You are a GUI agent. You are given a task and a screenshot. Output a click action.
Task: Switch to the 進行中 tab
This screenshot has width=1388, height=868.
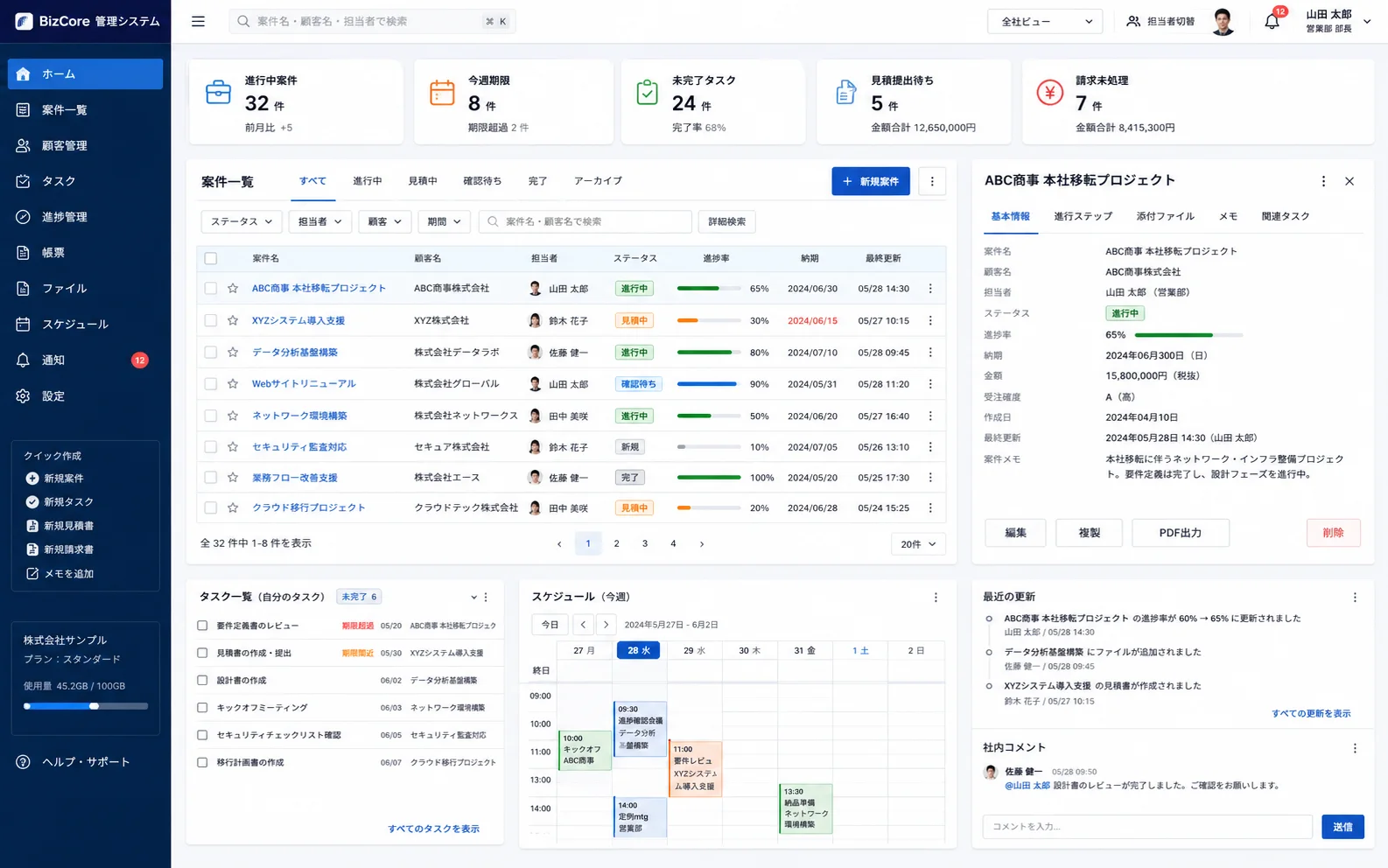(368, 181)
